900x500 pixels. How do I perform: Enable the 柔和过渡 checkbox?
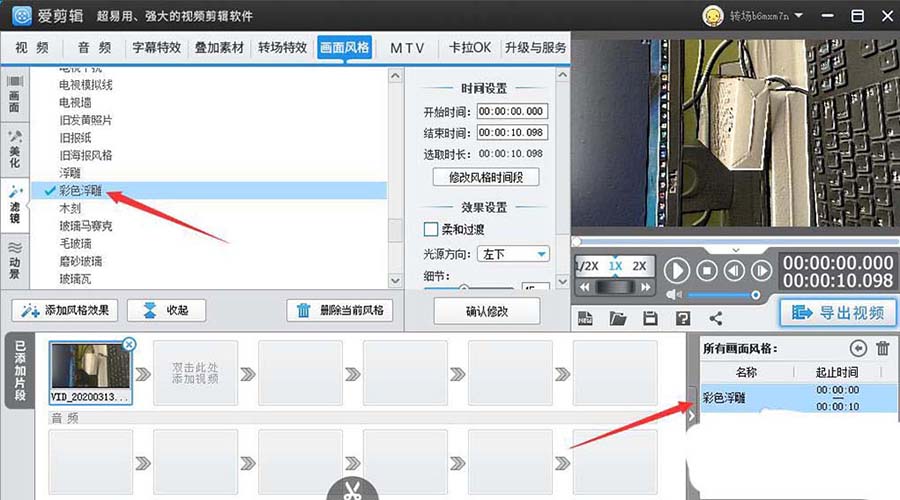[430, 230]
